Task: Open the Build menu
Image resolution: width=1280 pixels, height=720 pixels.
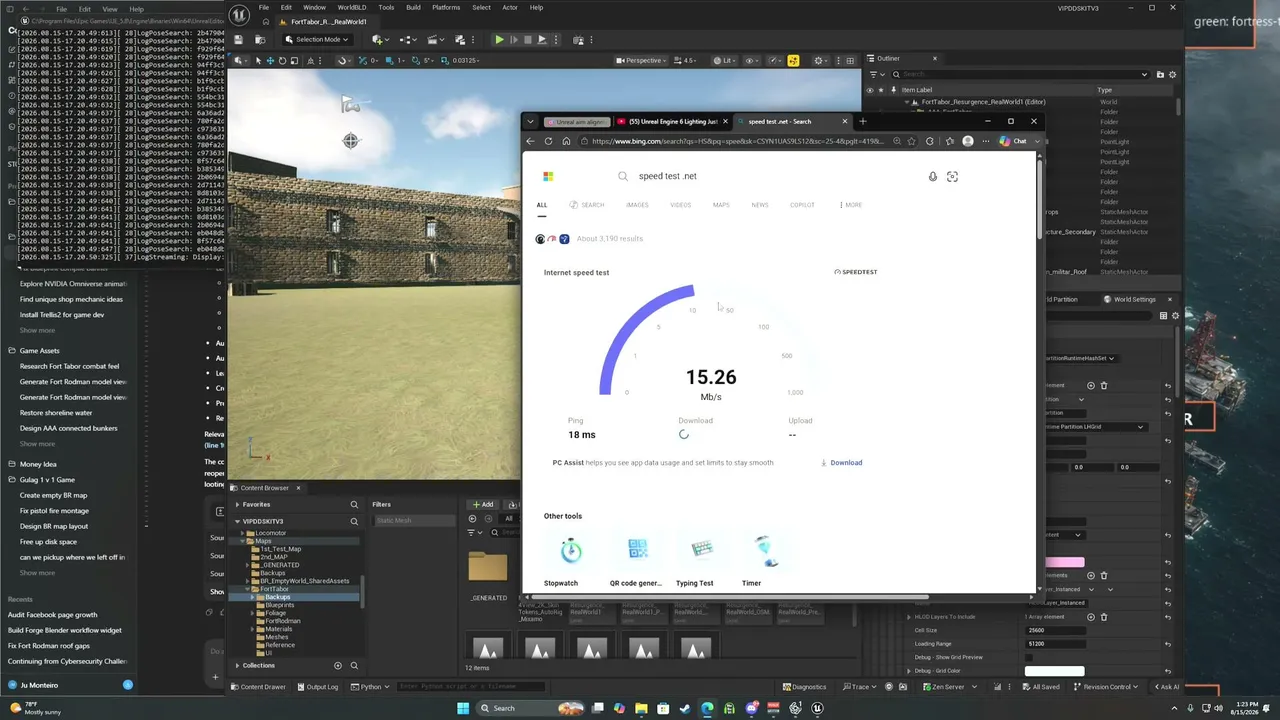Action: (413, 8)
